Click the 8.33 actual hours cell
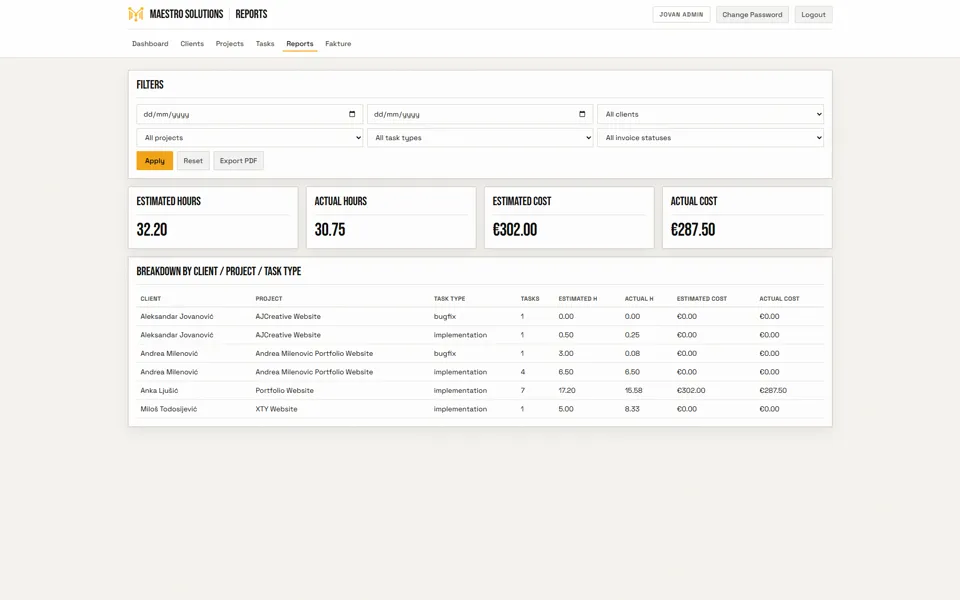The image size is (960, 600). coord(632,409)
